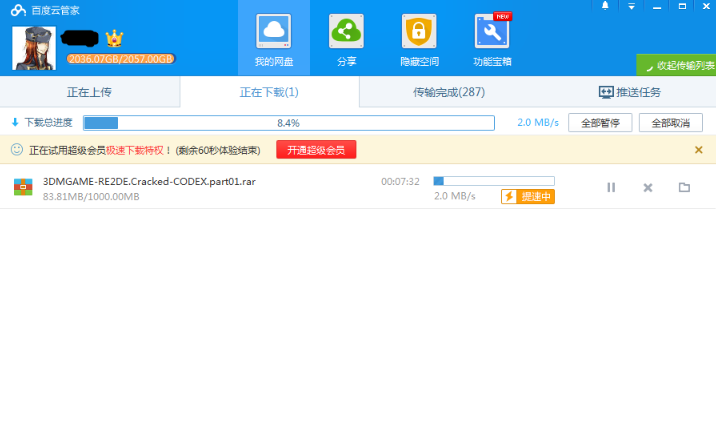
Task: Select 3DMGAME-RE2DE.Cracked-CODEX.part01.rar file name
Action: click(149, 181)
